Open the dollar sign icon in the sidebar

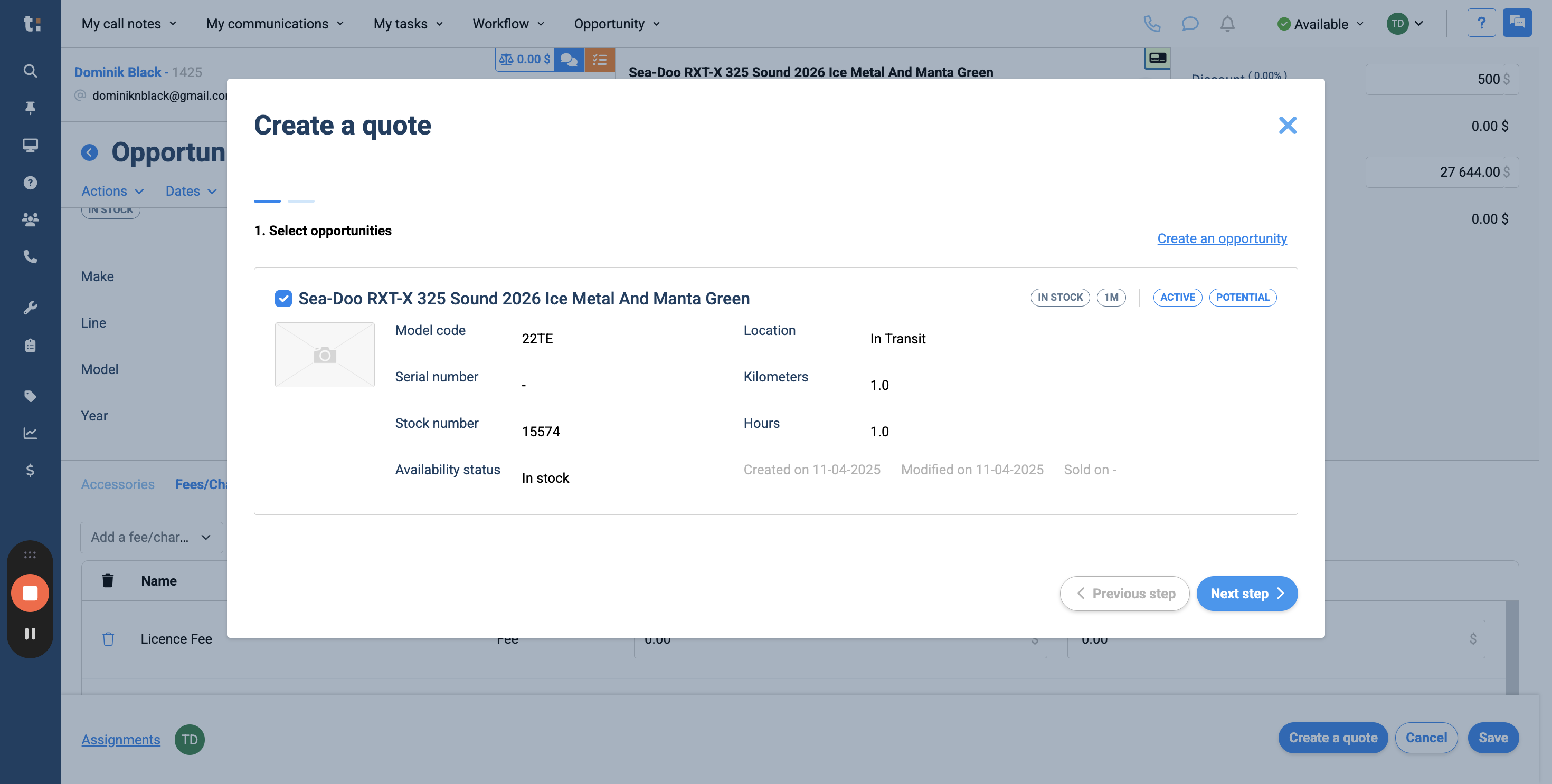pos(30,470)
